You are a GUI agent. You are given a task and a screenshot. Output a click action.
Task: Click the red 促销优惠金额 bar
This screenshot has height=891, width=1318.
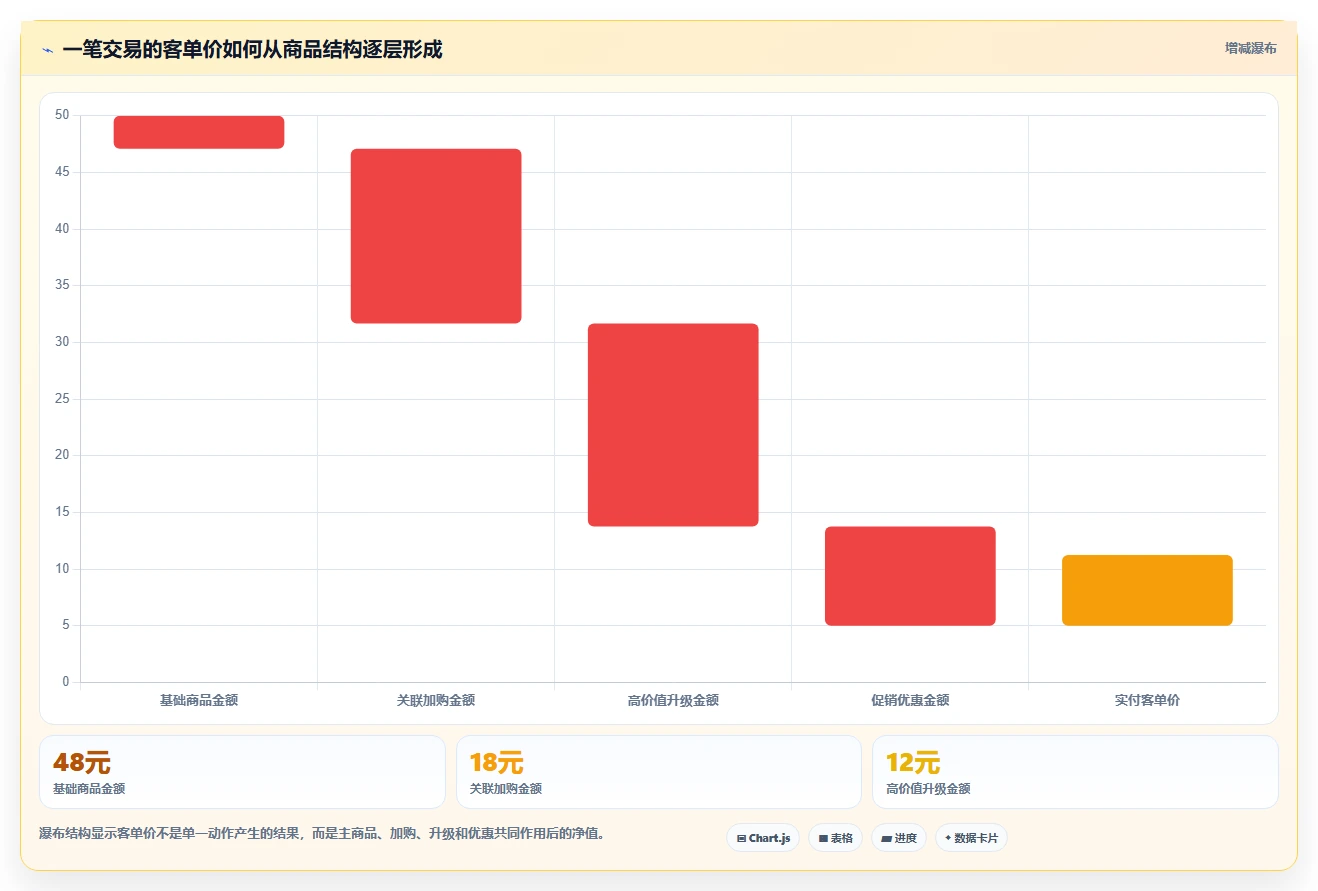tap(910, 576)
